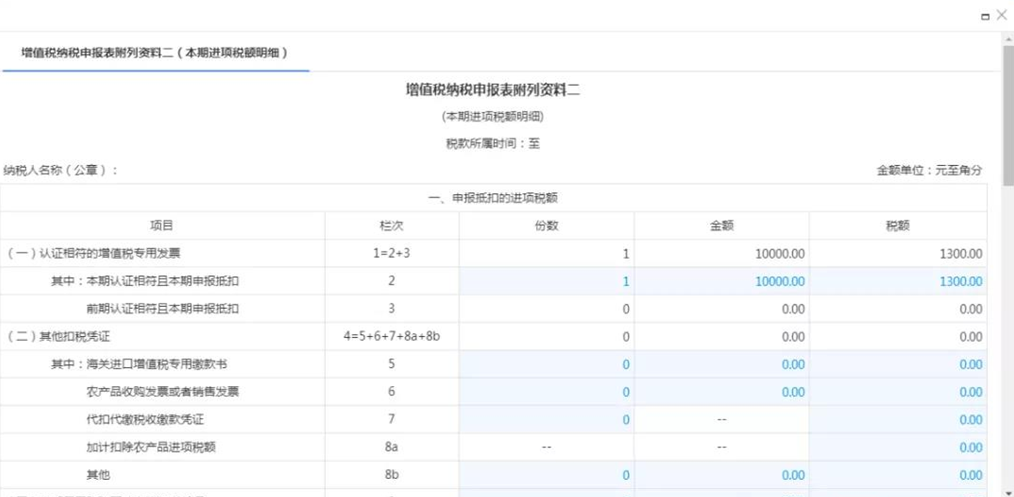Click the 栏次 column header
Viewport: 1014px width, 497px height.
(392, 226)
